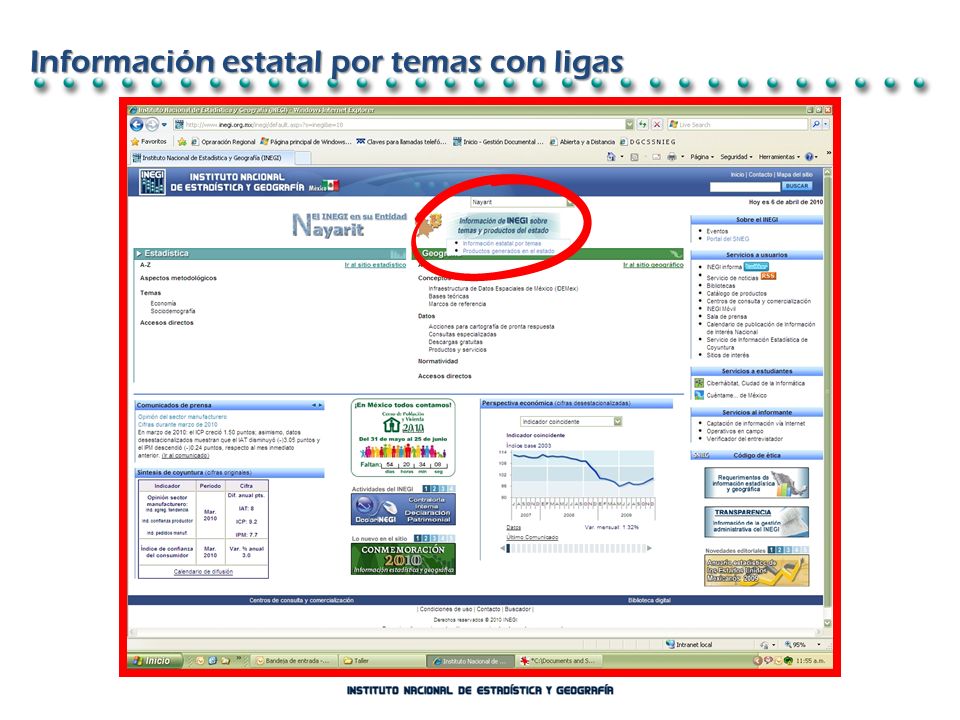Open the recent pages dropdown arrow
The height and width of the screenshot is (720, 960).
point(164,125)
